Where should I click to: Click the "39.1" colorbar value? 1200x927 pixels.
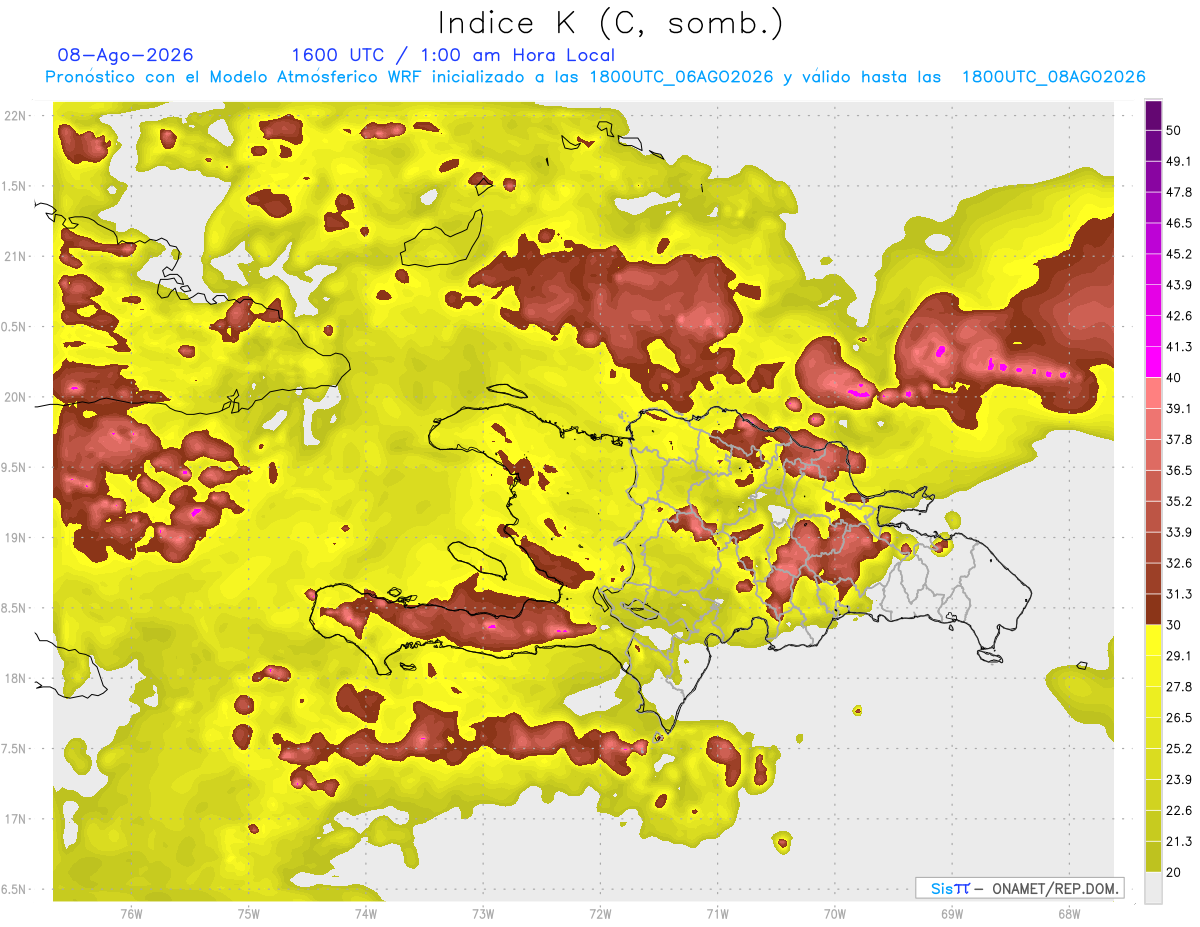point(1179,409)
